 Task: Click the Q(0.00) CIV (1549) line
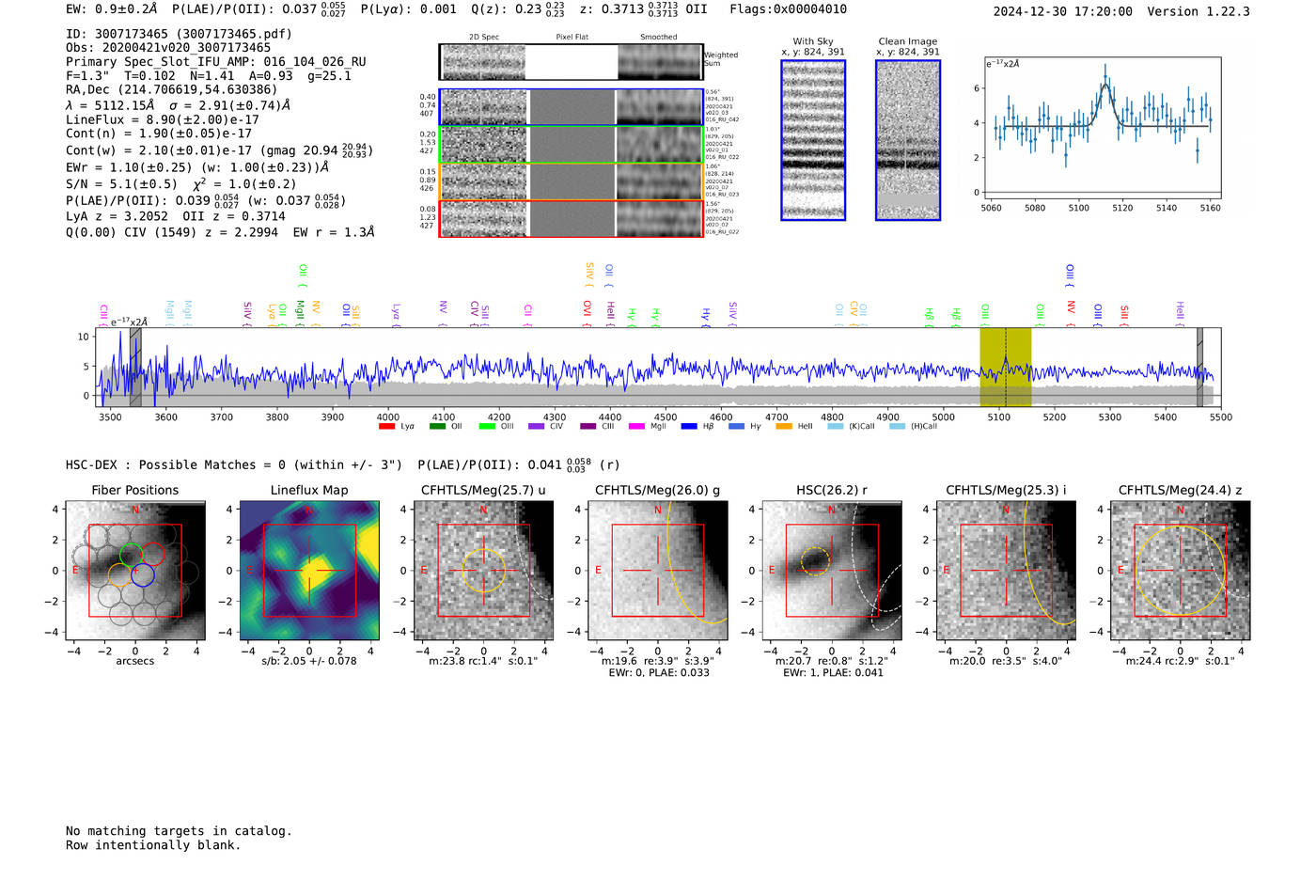tap(220, 232)
